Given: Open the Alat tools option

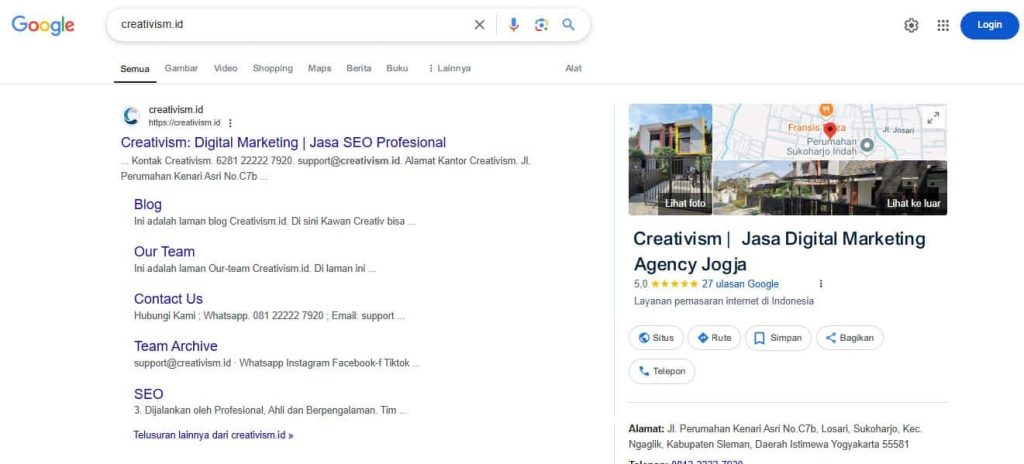Looking at the screenshot, I should coord(573,68).
